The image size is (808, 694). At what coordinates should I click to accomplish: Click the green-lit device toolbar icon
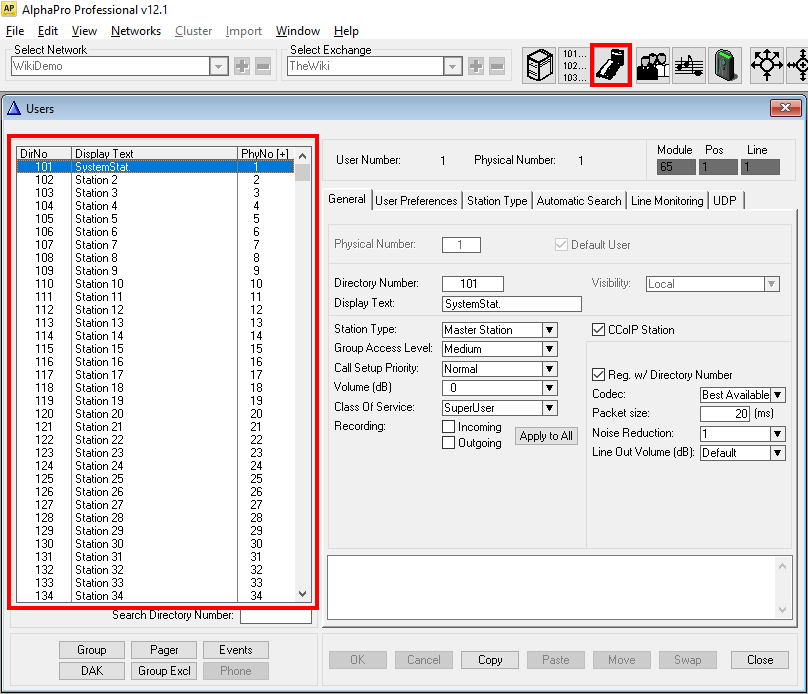726,65
